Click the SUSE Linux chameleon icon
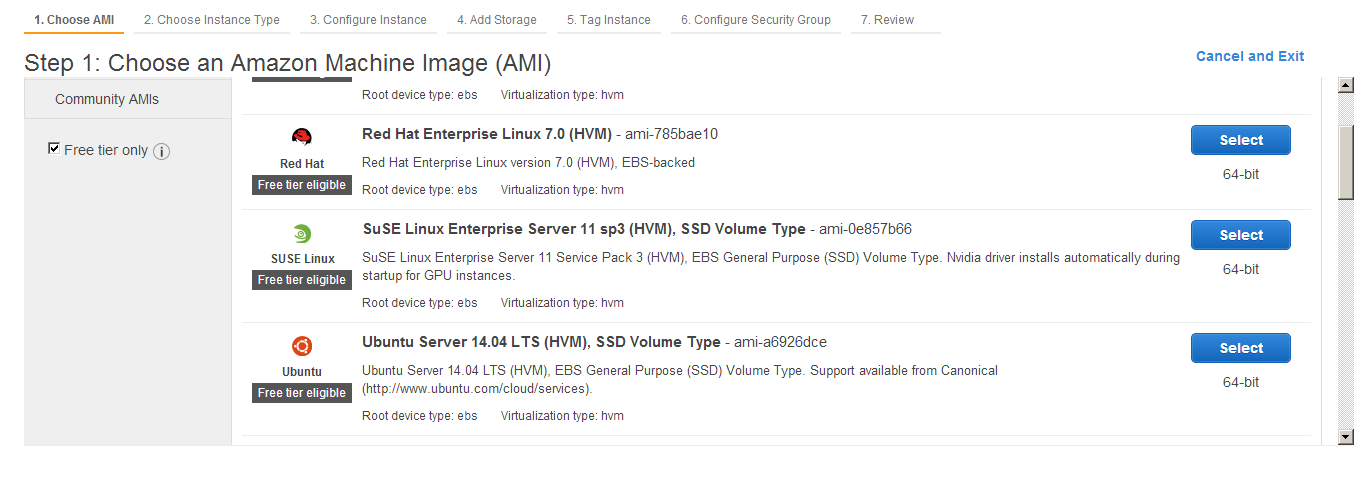 [302, 234]
